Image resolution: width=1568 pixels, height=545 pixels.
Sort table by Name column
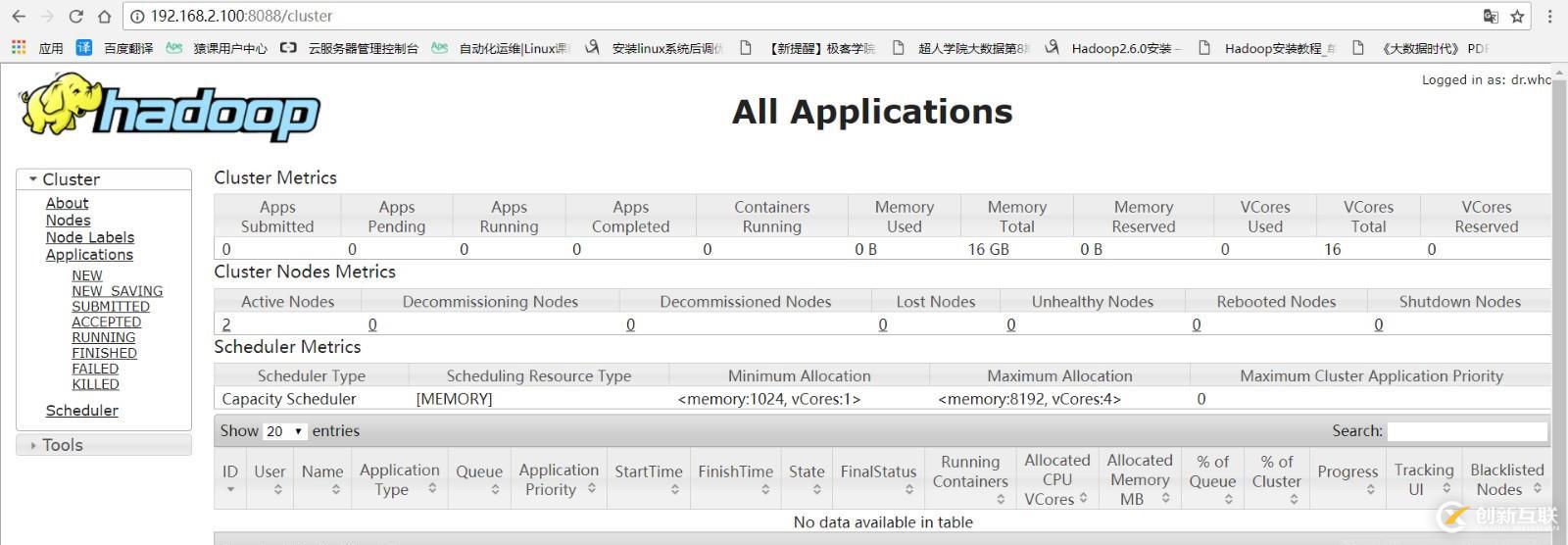(x=322, y=479)
